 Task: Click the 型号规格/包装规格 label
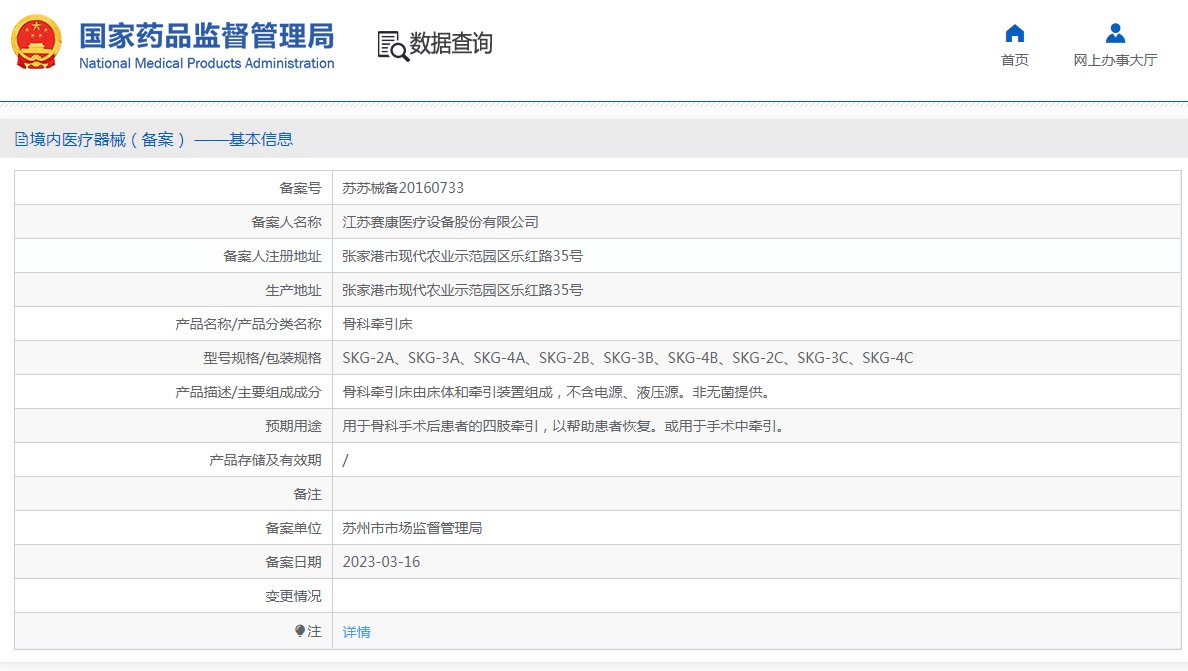tap(262, 358)
